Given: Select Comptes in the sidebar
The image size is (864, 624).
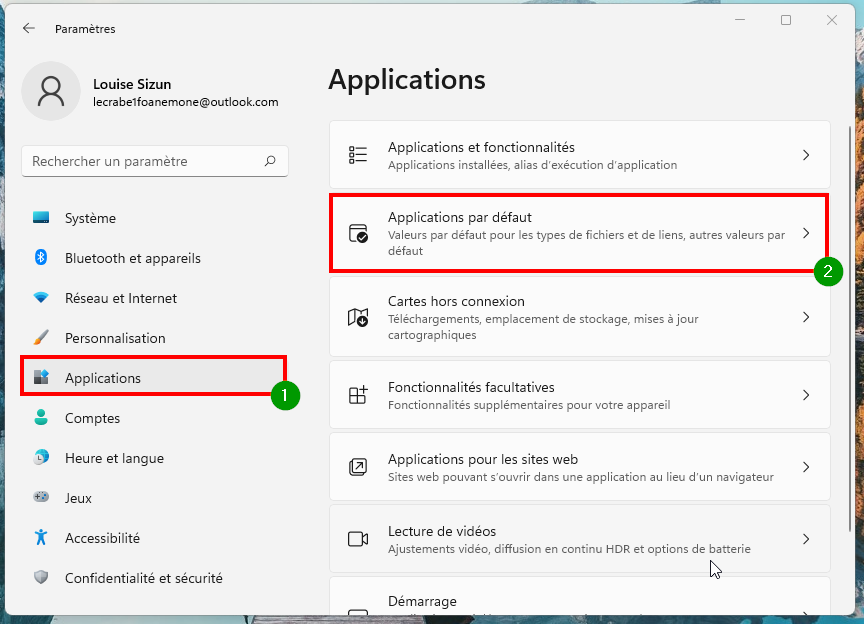Looking at the screenshot, I should tap(154, 418).
